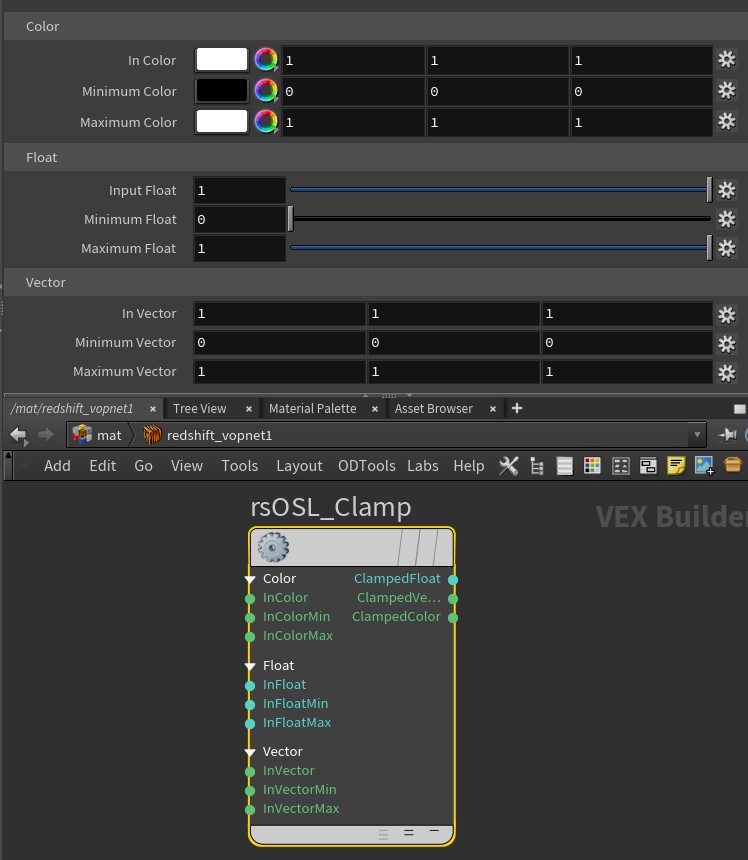Open the View menu

pos(187,466)
